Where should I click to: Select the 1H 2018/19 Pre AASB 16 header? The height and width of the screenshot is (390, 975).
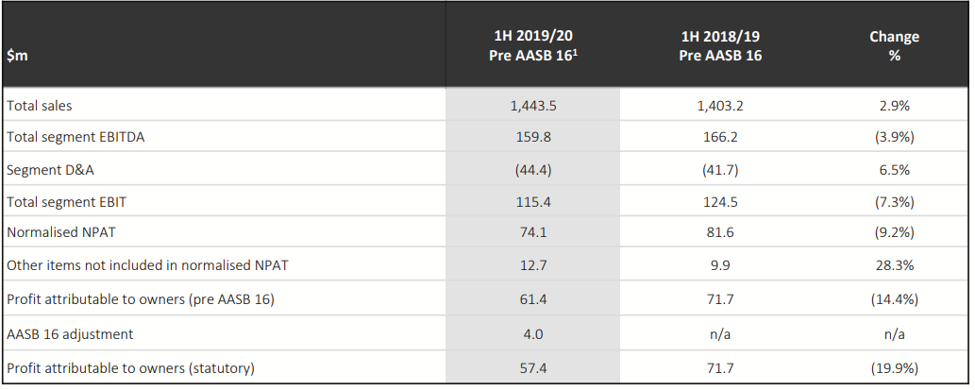(x=720, y=46)
